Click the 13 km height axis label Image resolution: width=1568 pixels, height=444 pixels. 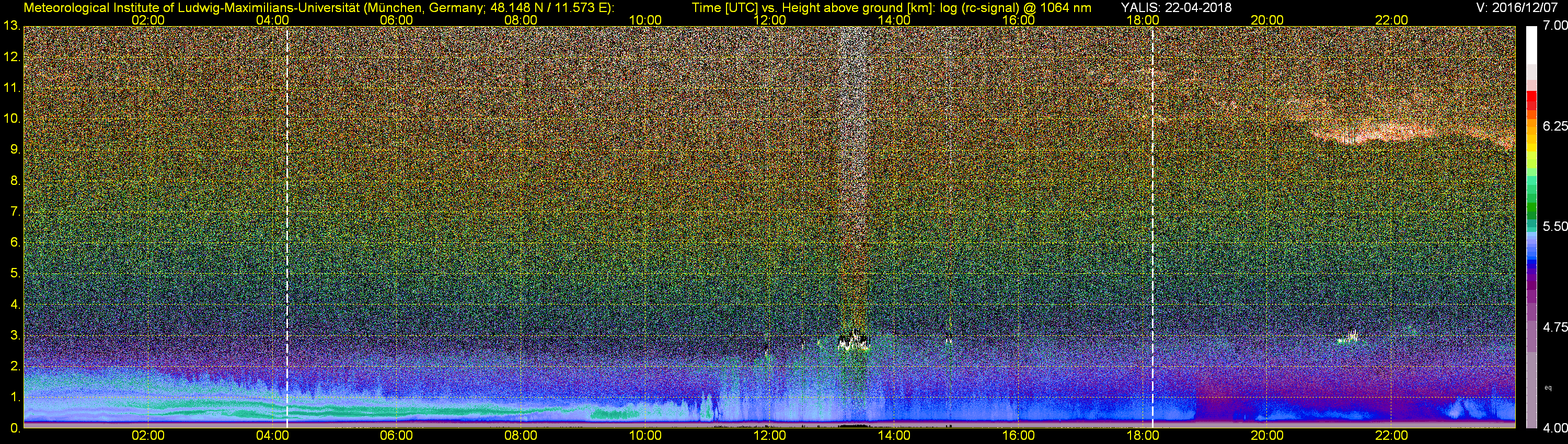click(11, 26)
